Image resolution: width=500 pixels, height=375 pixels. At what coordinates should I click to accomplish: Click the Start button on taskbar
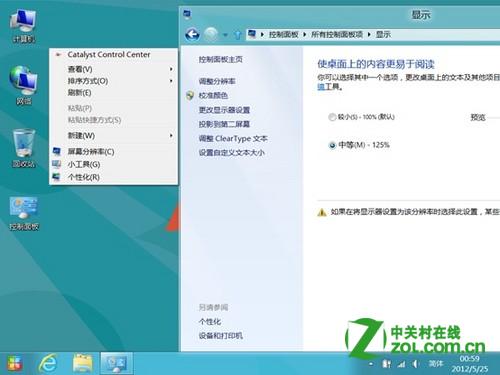click(x=14, y=363)
